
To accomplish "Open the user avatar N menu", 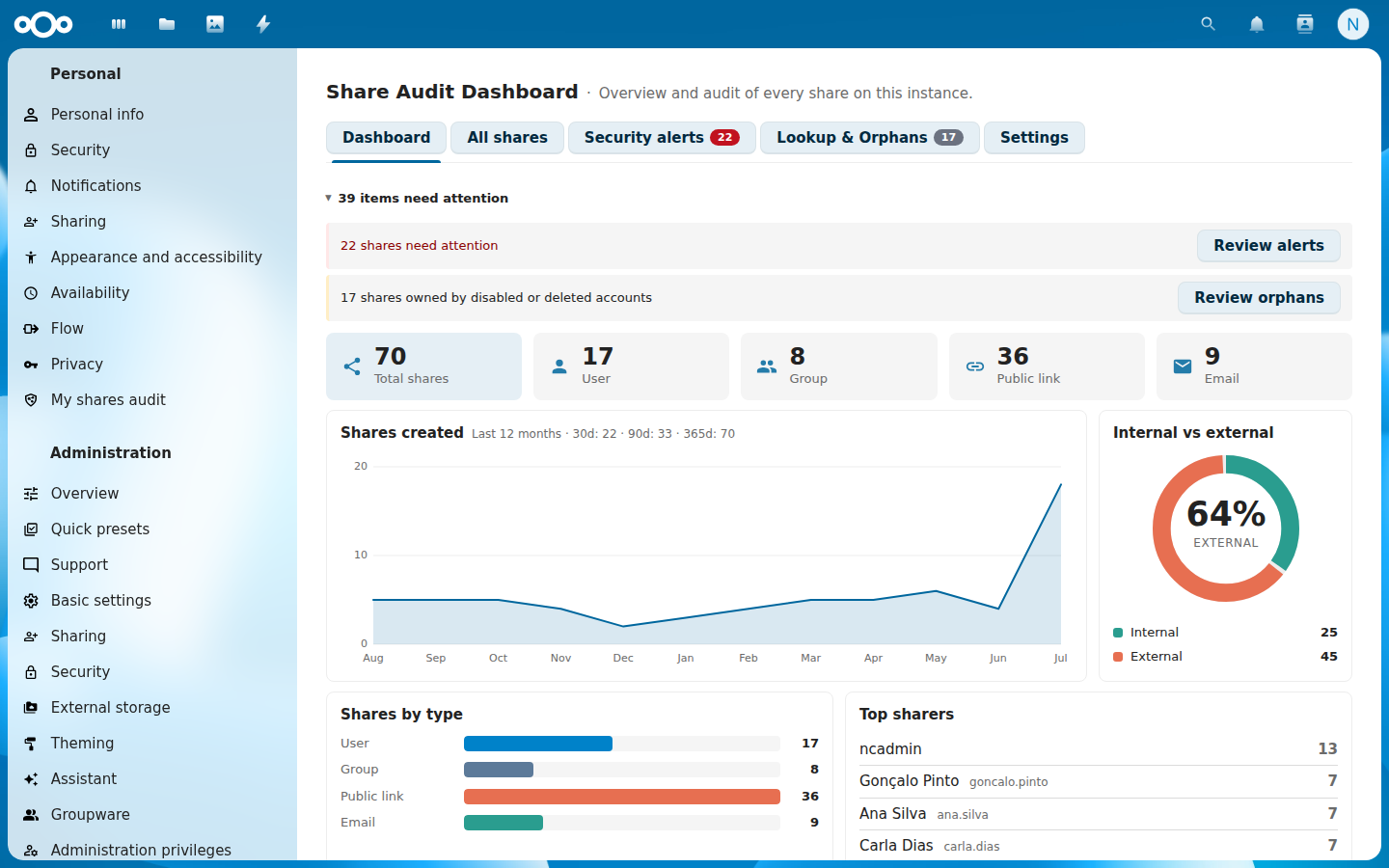I will pos(1353,24).
